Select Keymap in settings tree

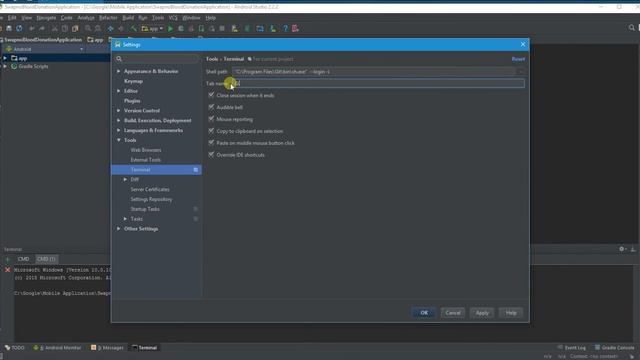pos(133,81)
